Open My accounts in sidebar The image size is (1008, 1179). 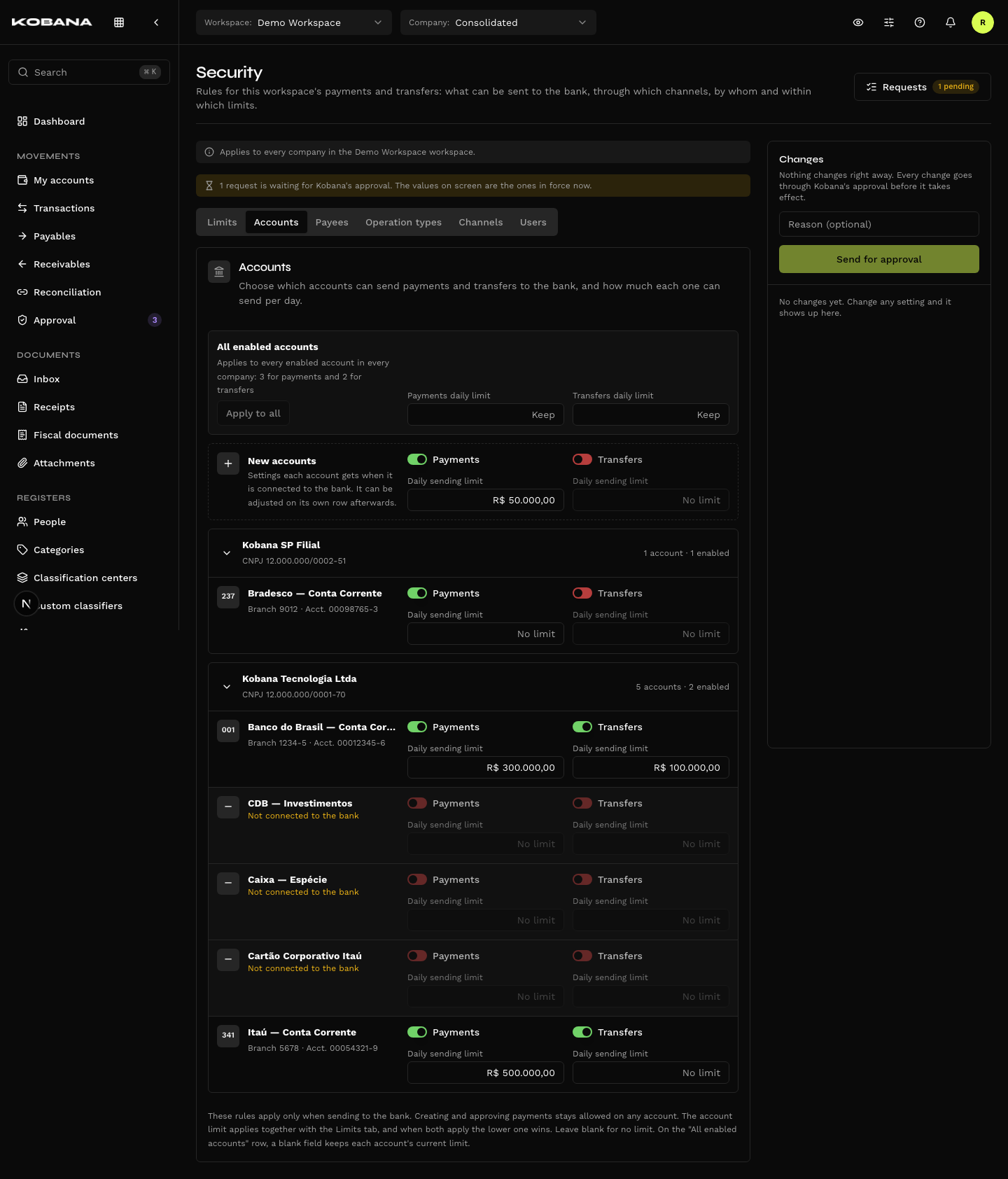pos(89,180)
